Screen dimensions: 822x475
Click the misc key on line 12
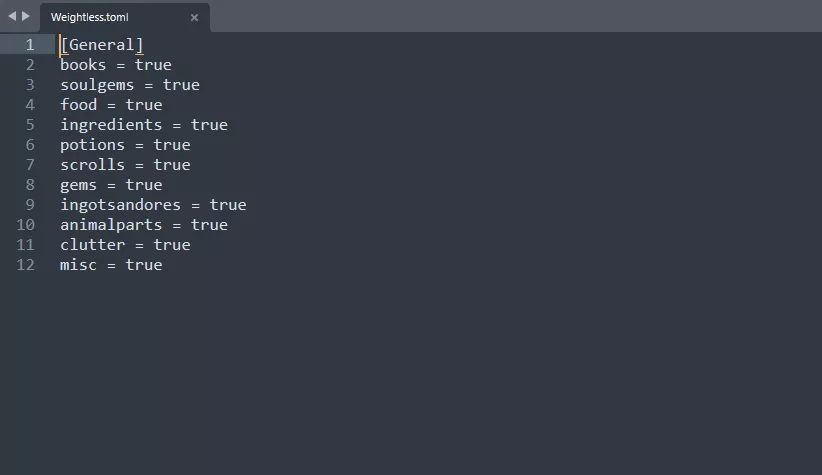point(79,265)
